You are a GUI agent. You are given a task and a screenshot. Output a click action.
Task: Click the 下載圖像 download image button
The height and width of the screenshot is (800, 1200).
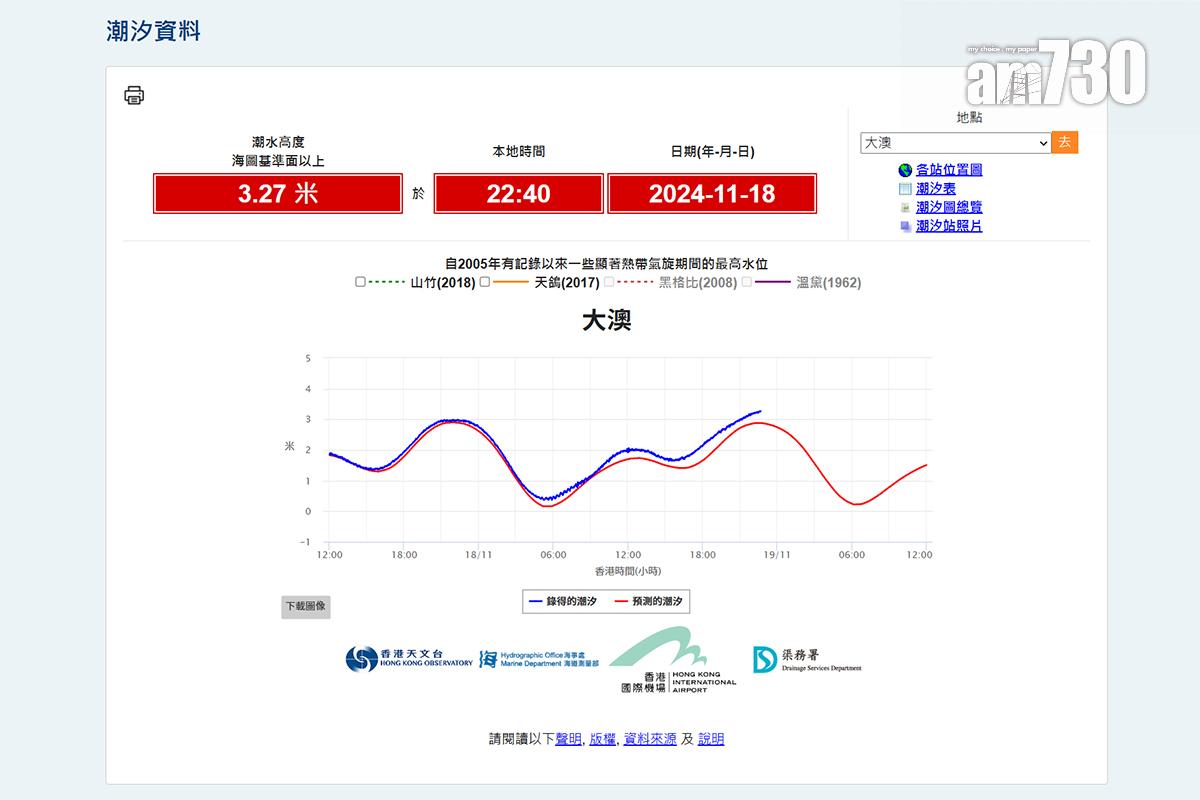[305, 607]
